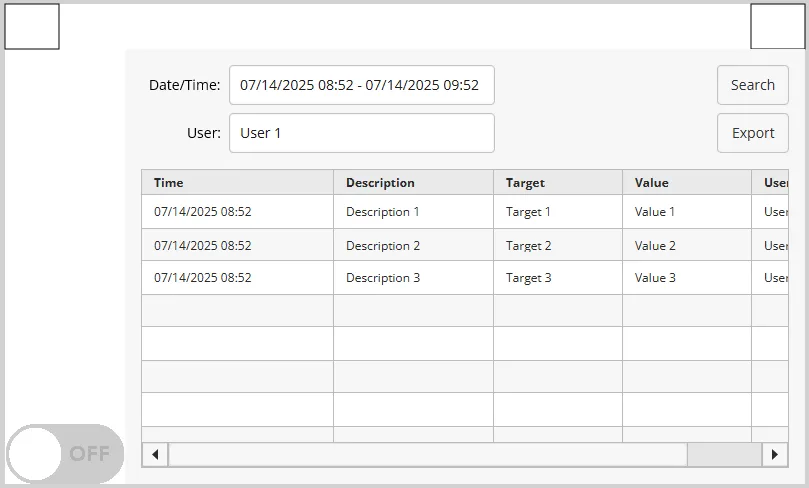This screenshot has width=809, height=488.
Task: Click the empty top-left square box
Action: [32, 27]
